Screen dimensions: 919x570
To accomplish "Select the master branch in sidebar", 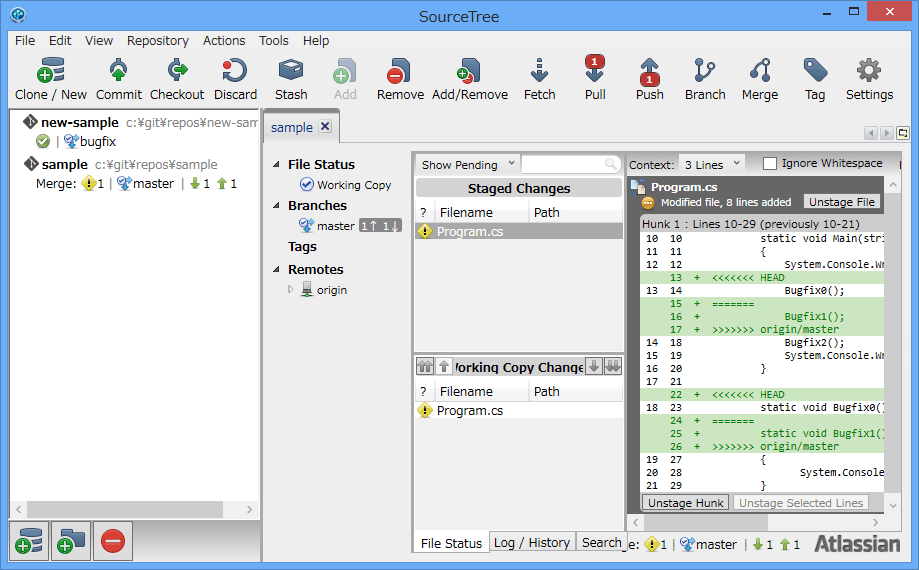I will pyautogui.click(x=335, y=226).
